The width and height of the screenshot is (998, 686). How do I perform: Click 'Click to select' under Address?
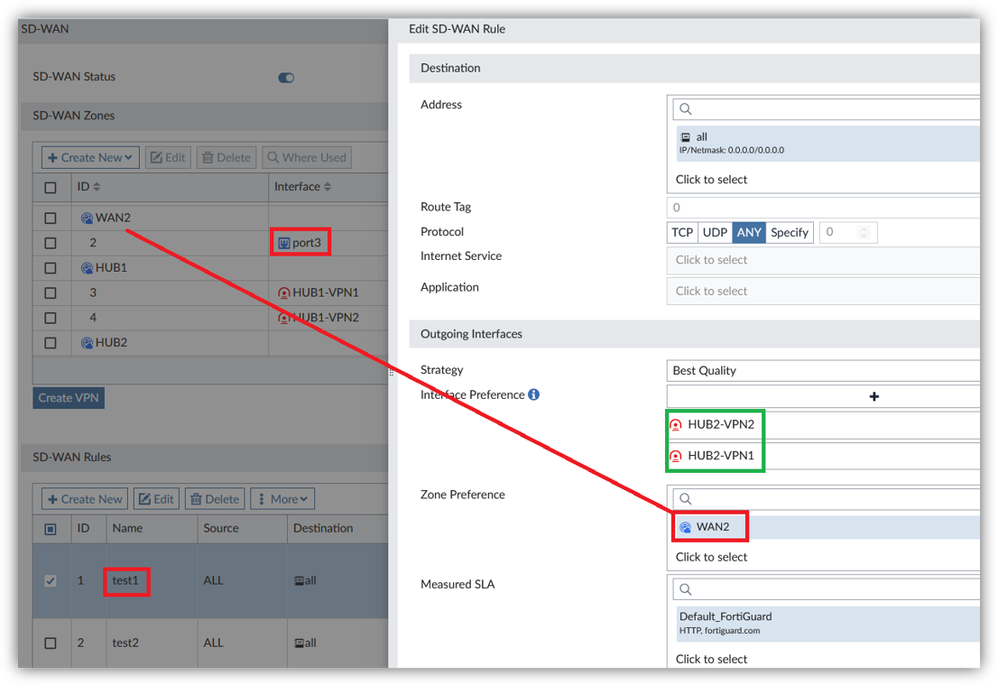click(711, 179)
